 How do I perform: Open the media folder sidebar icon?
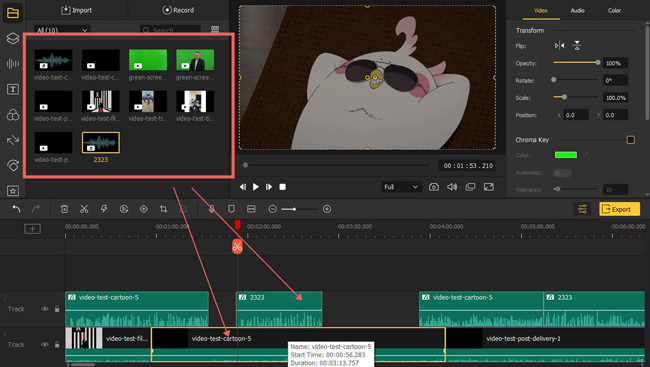click(13, 13)
